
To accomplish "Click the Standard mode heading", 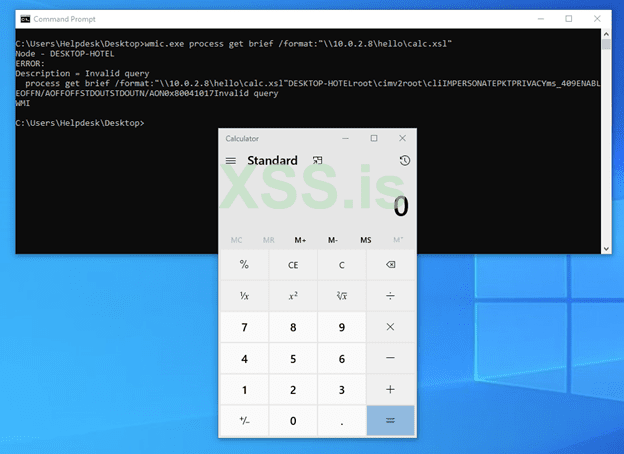I will click(x=272, y=160).
